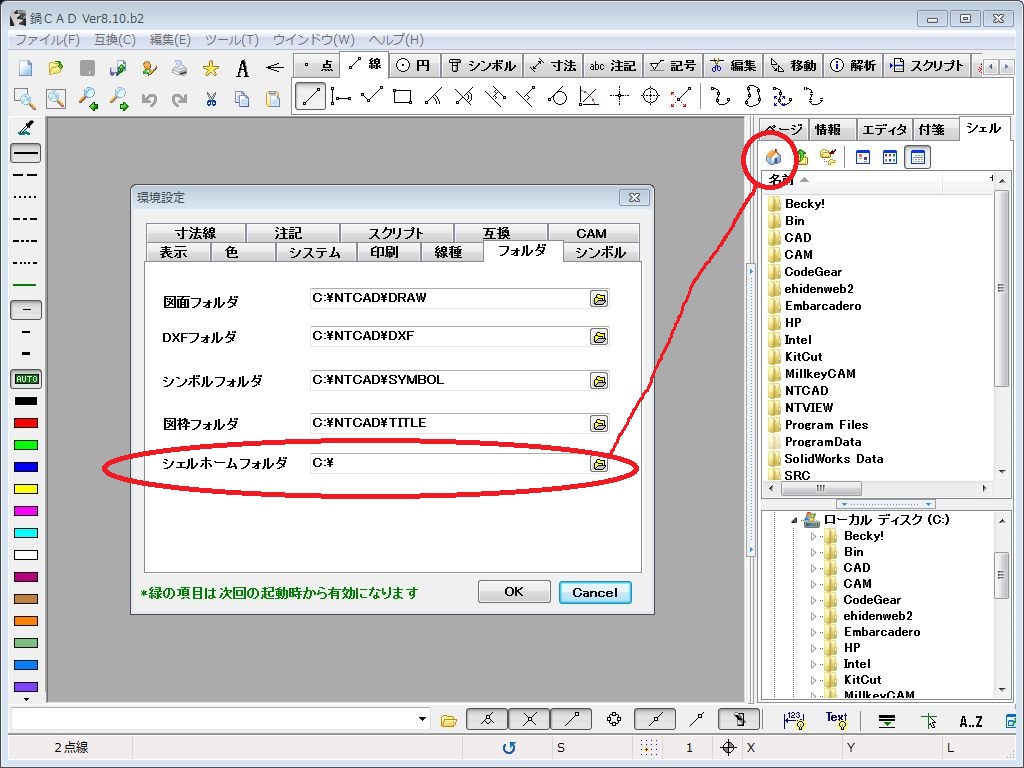
Task: Open the command input dropdown arrow
Action: click(x=423, y=720)
